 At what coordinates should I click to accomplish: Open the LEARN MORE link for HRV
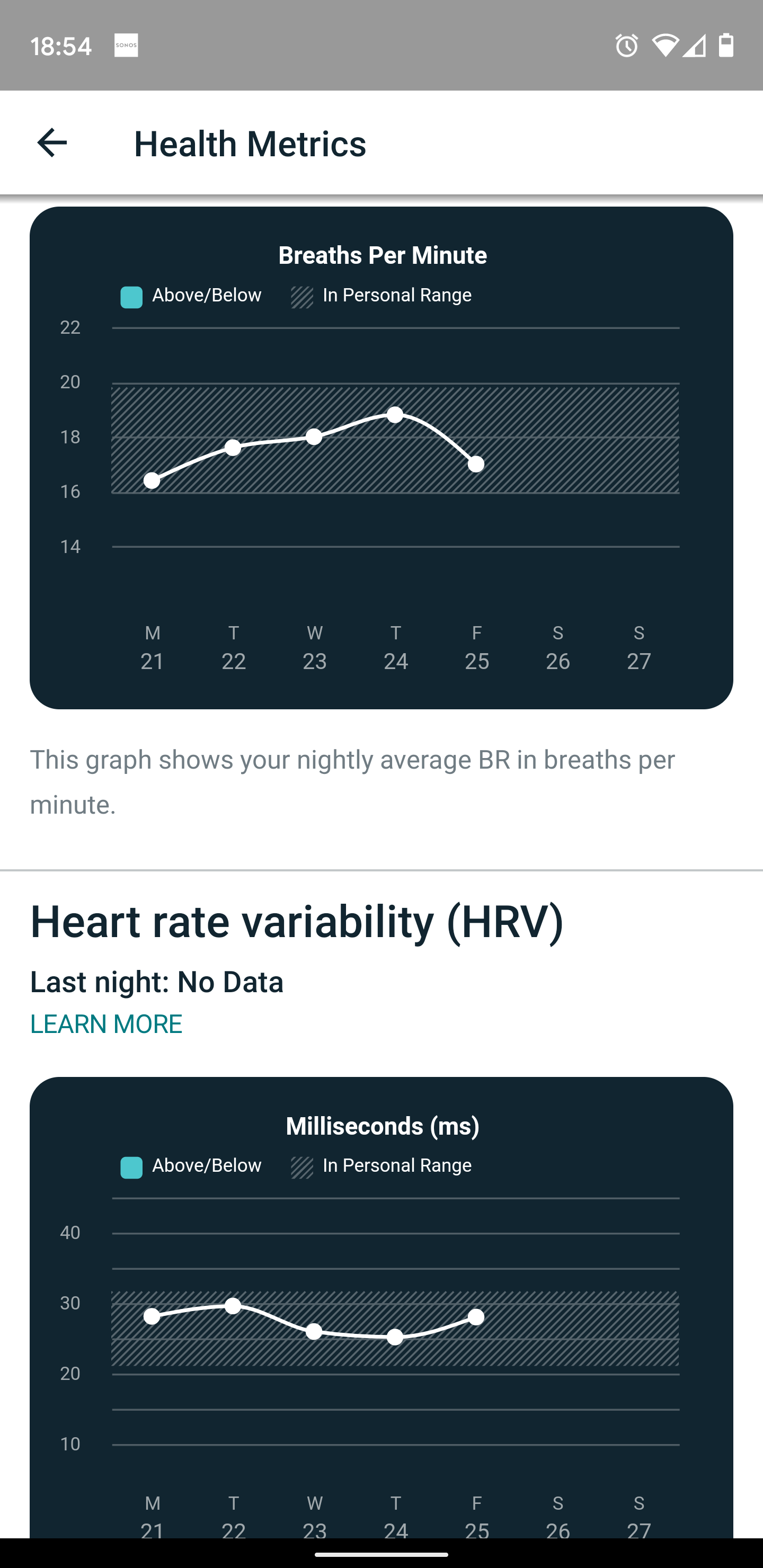pyautogui.click(x=106, y=1024)
